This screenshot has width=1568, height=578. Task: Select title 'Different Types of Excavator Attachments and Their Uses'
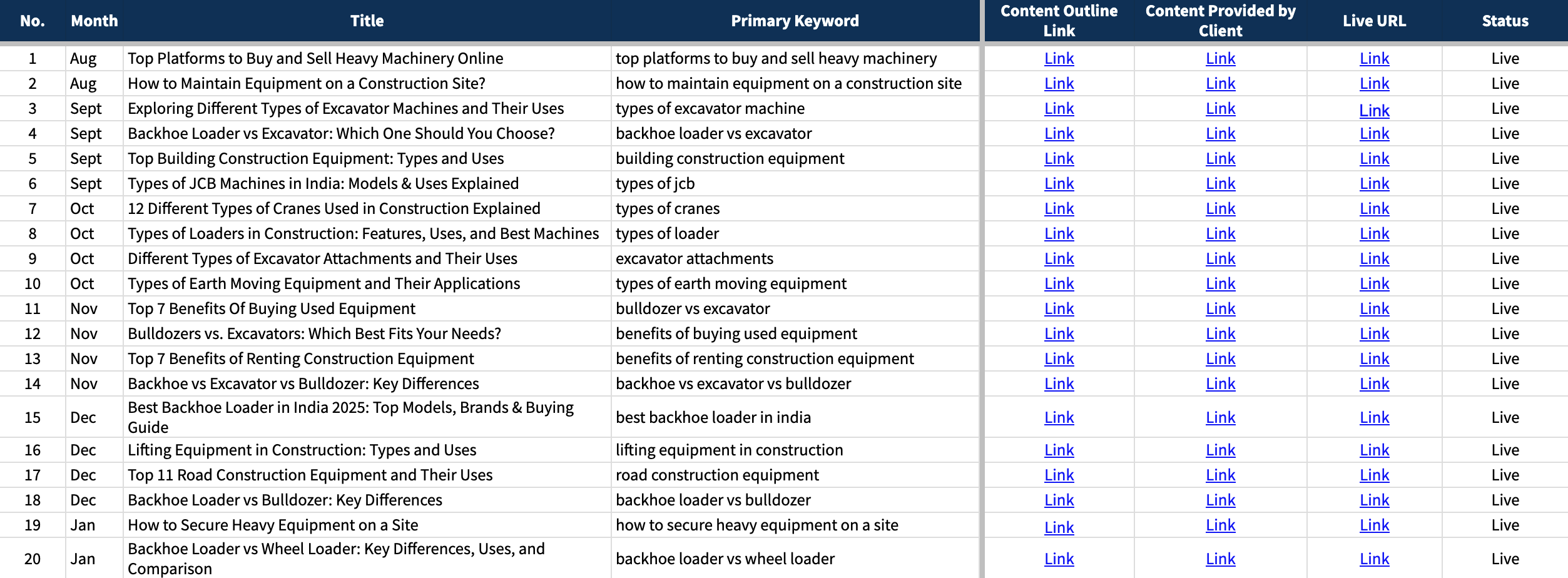click(367, 258)
